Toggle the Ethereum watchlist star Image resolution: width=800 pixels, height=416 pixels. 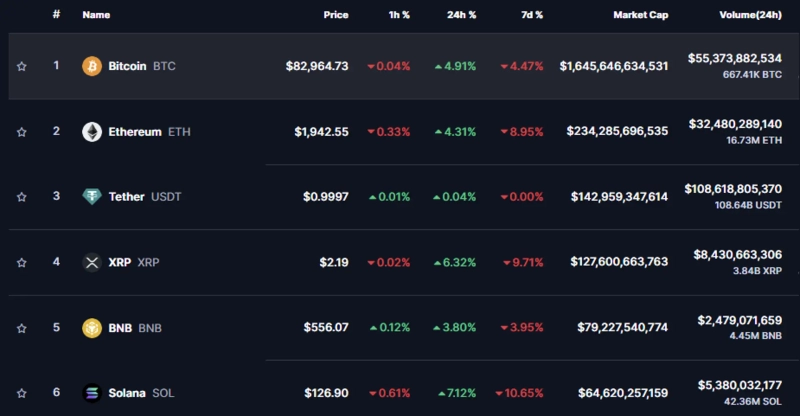[x=22, y=132]
